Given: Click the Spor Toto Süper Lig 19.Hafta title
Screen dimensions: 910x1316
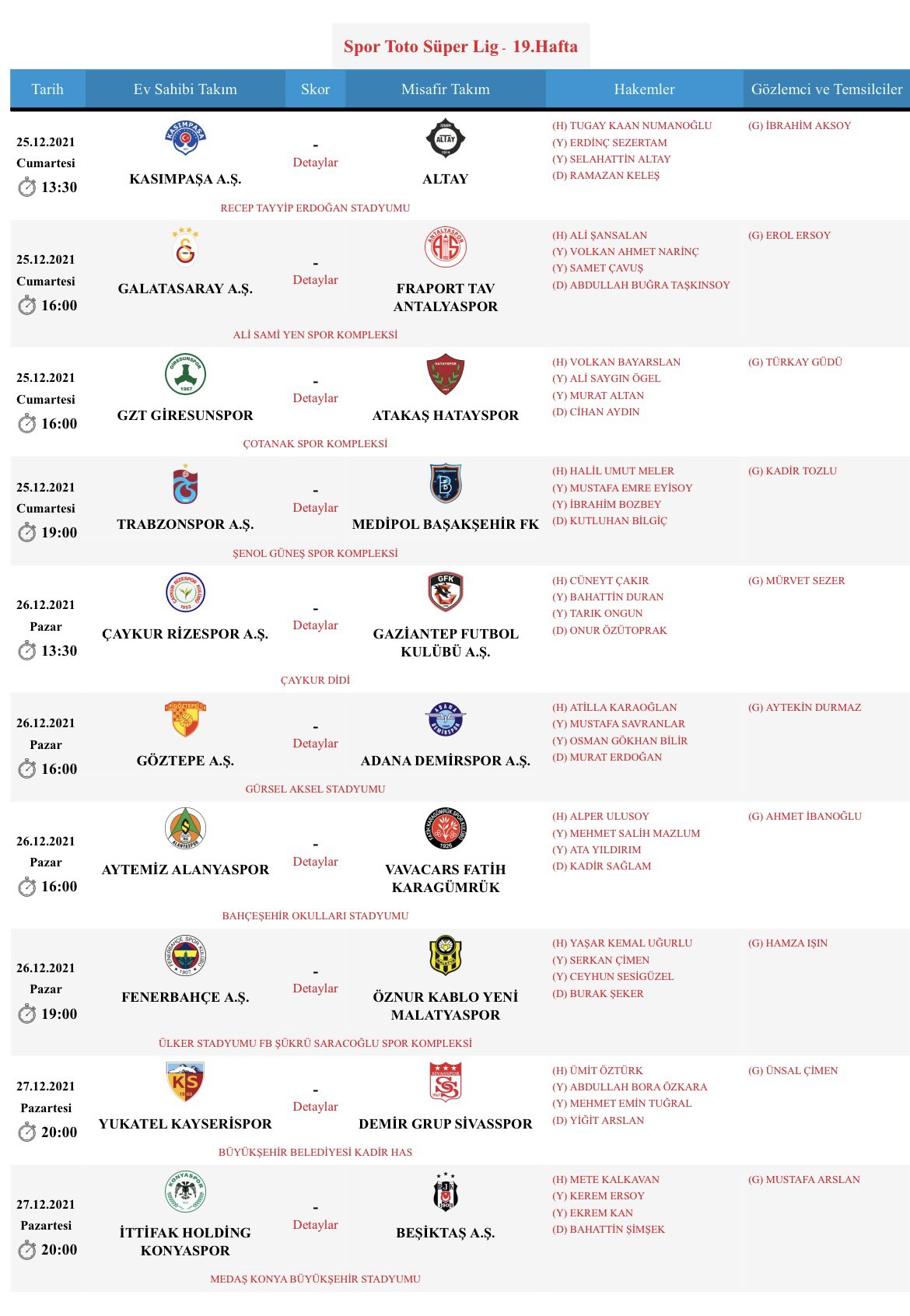Looking at the screenshot, I should point(460,47).
